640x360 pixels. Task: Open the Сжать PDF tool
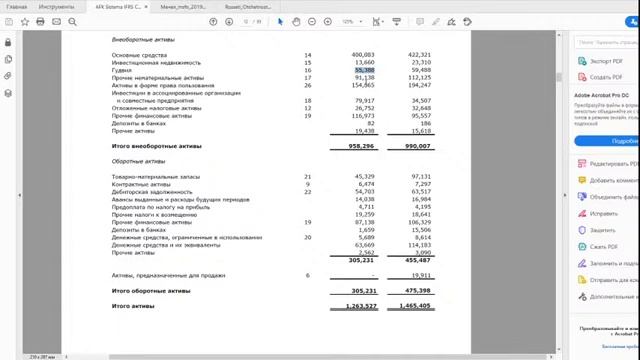pyautogui.click(x=598, y=247)
